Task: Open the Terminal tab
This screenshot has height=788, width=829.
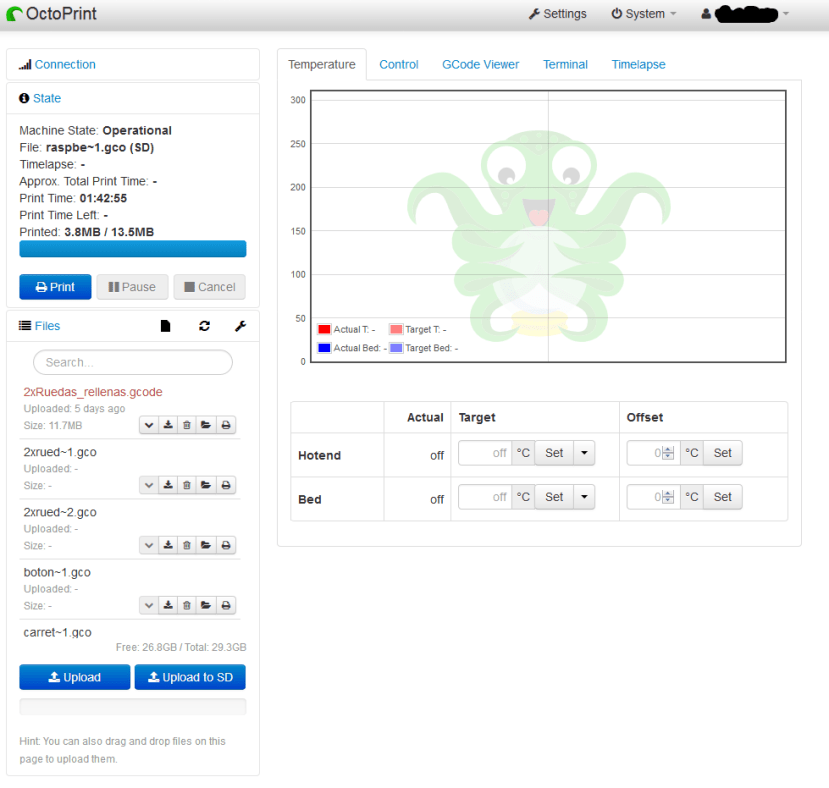Action: click(x=565, y=65)
